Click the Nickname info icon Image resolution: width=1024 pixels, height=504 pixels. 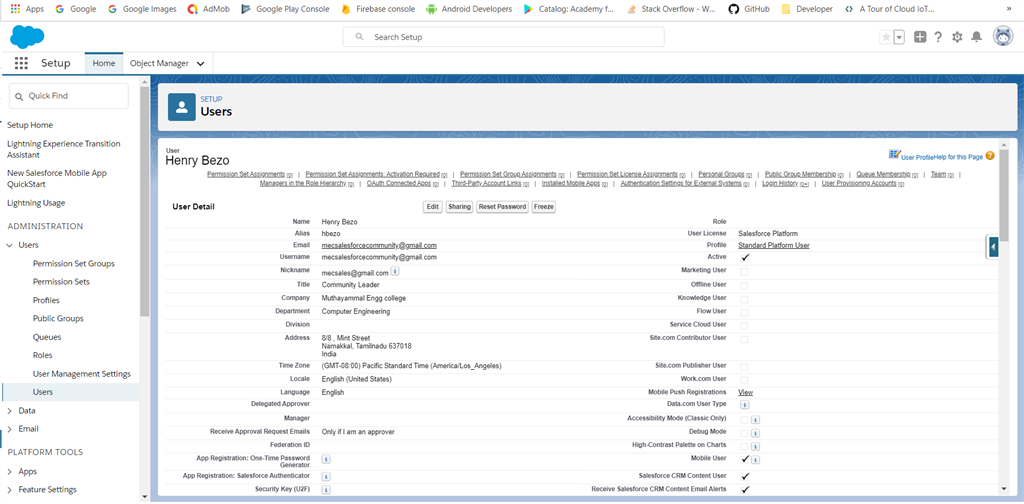395,271
